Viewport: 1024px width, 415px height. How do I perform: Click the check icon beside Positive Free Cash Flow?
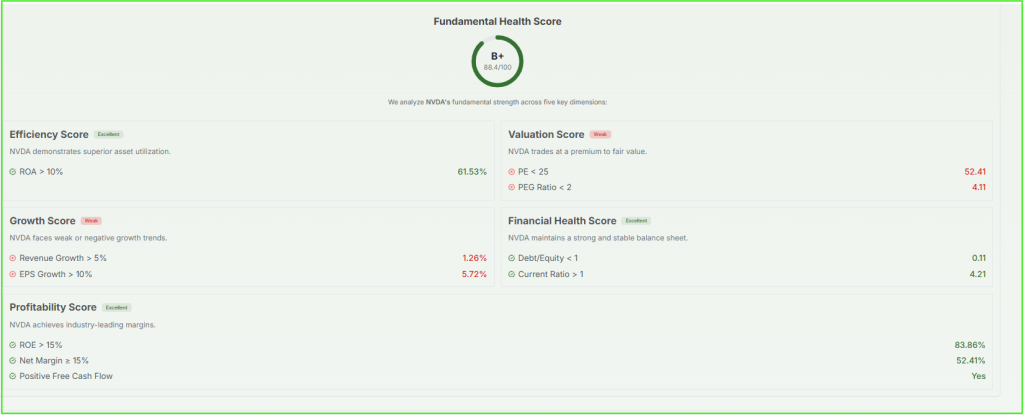pyautogui.click(x=13, y=376)
